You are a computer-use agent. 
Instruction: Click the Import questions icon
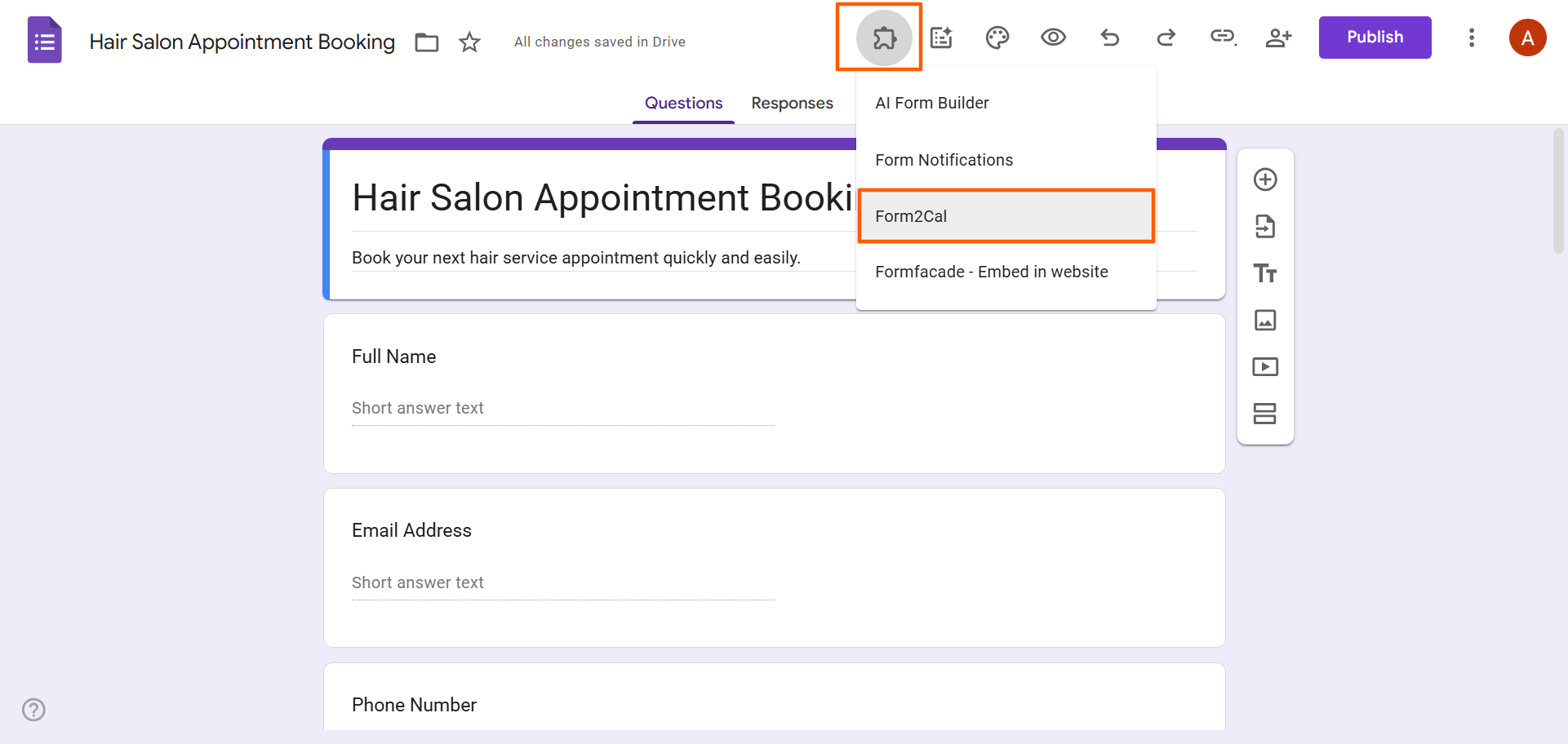coord(1265,227)
